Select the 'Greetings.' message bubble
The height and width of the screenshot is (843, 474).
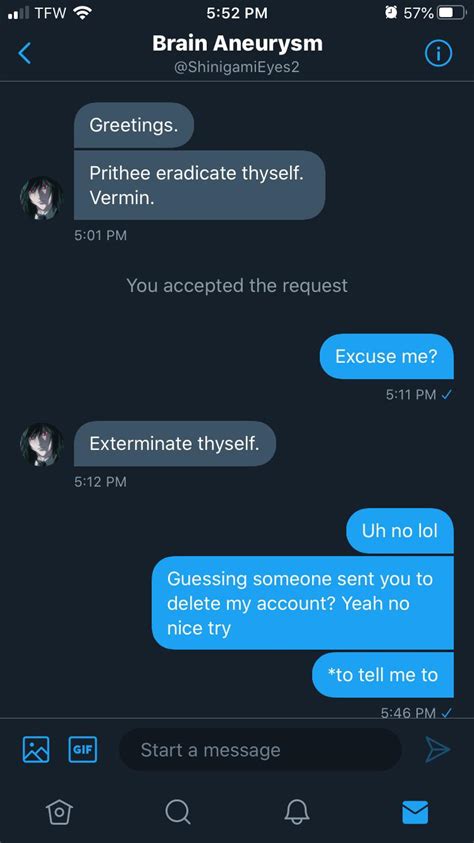pyautogui.click(x=134, y=125)
